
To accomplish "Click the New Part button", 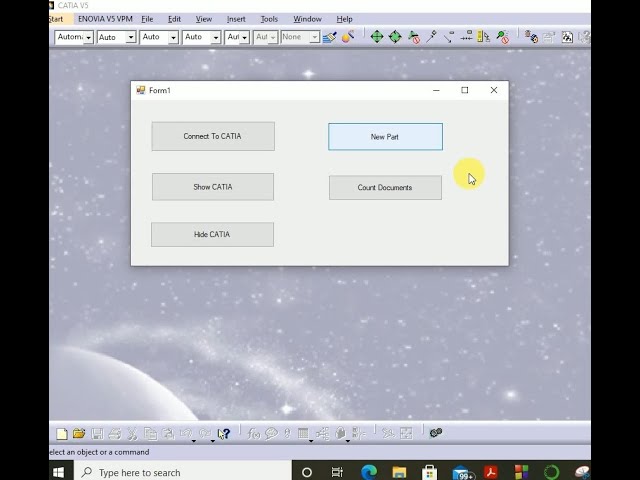I will [x=385, y=137].
